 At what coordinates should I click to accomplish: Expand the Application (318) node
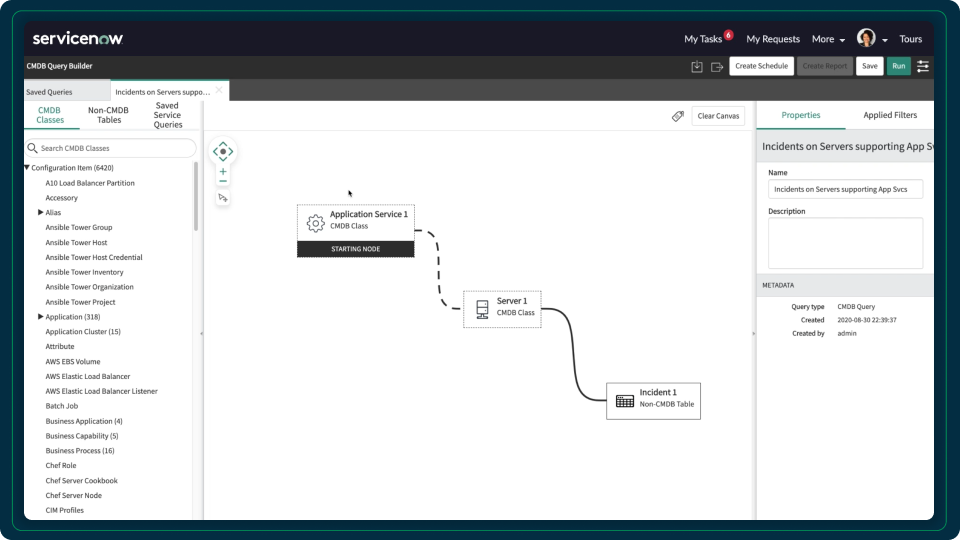click(40, 317)
